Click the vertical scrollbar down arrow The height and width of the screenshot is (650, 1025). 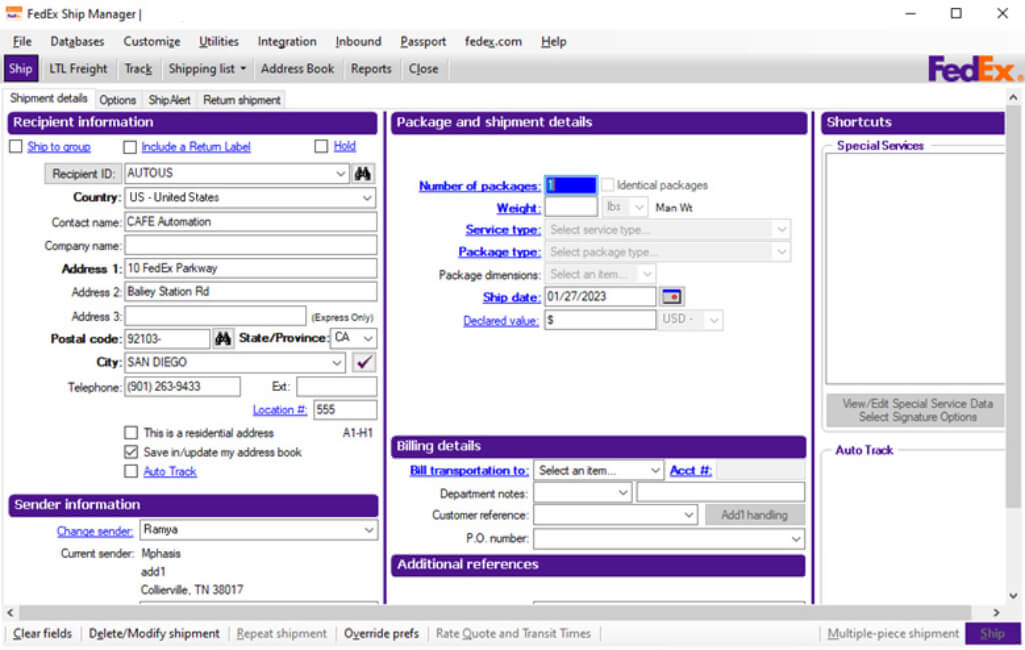1013,596
